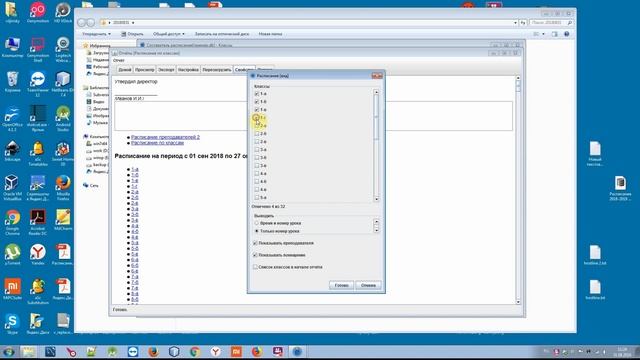Switch to Домой tab in report window
This screenshot has width=640, height=360.
pyautogui.click(x=124, y=70)
